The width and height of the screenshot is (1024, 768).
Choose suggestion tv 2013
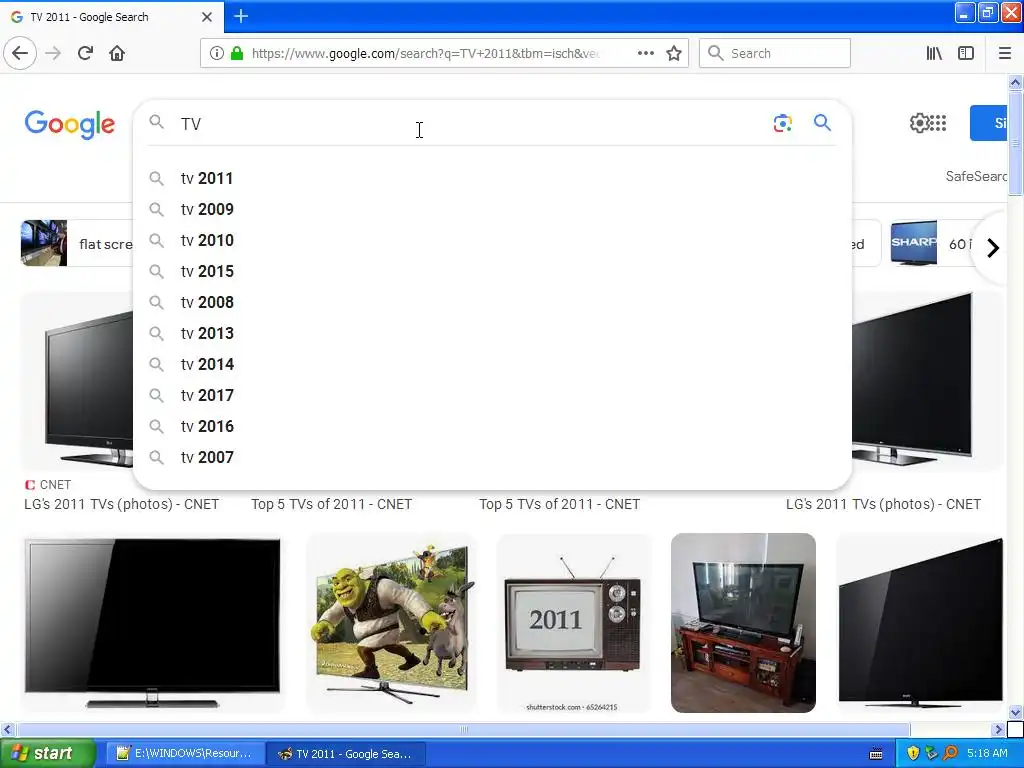(x=492, y=333)
